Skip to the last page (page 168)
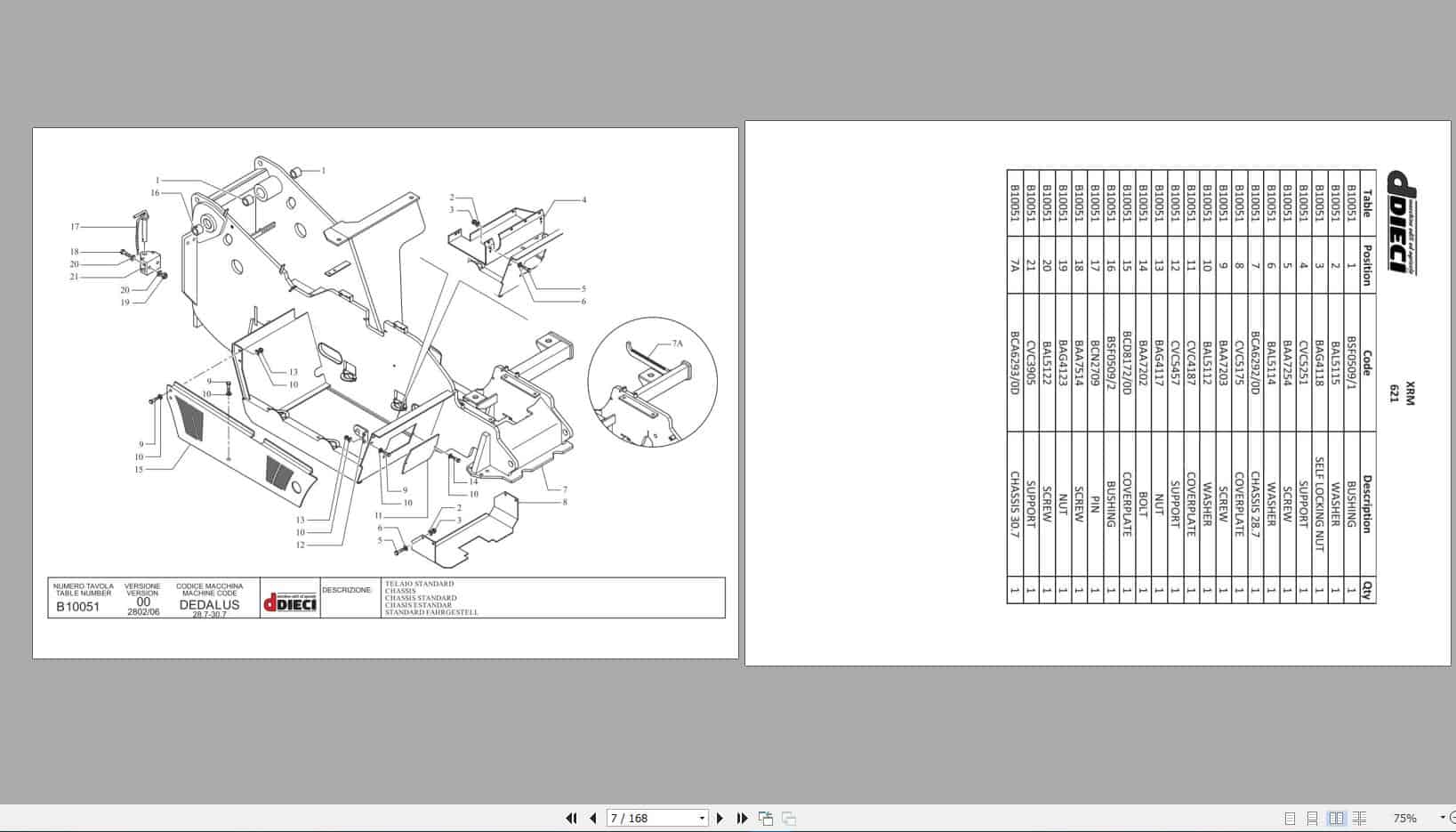The width and height of the screenshot is (1456, 832). click(742, 817)
